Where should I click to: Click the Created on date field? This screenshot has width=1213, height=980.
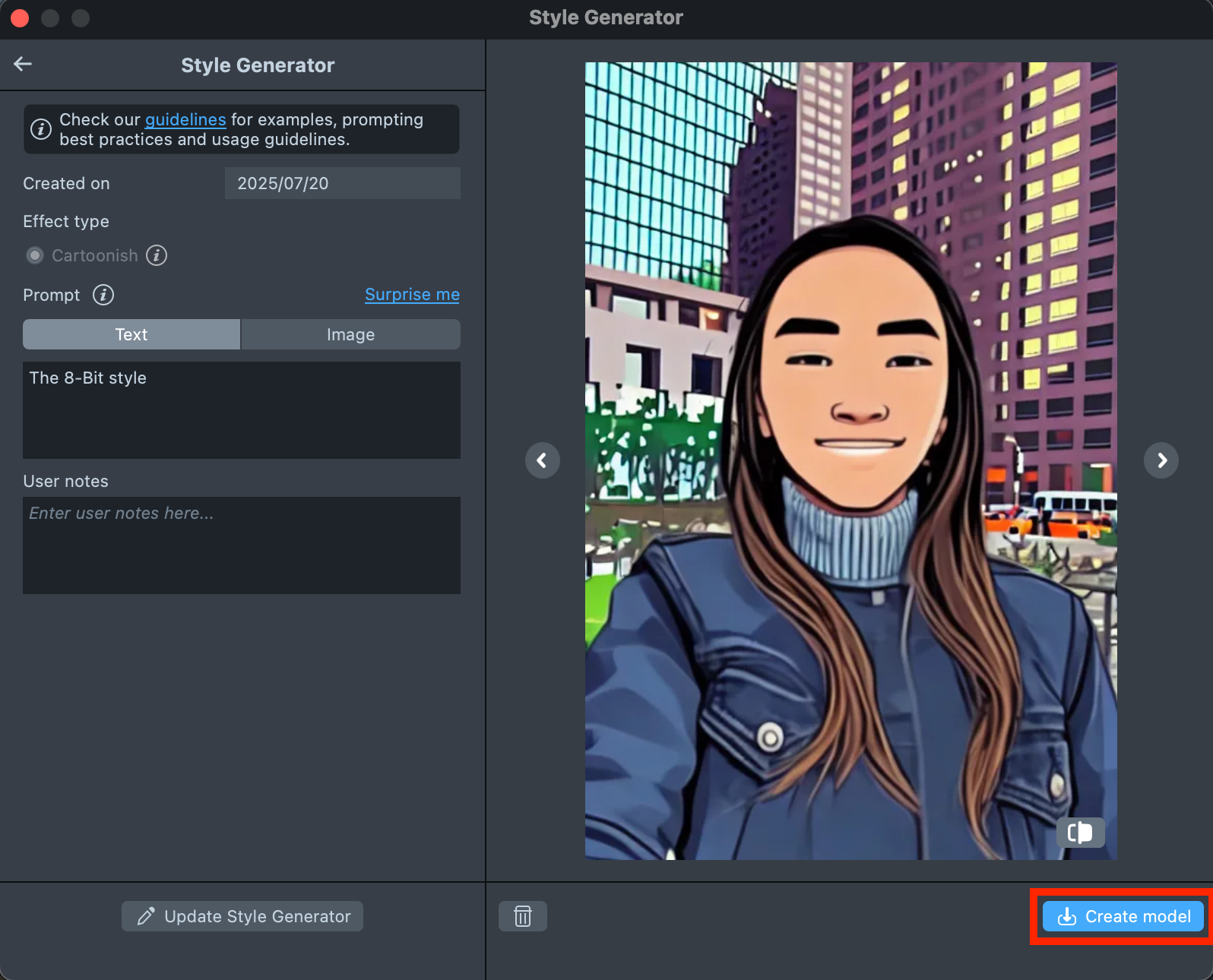tap(342, 183)
